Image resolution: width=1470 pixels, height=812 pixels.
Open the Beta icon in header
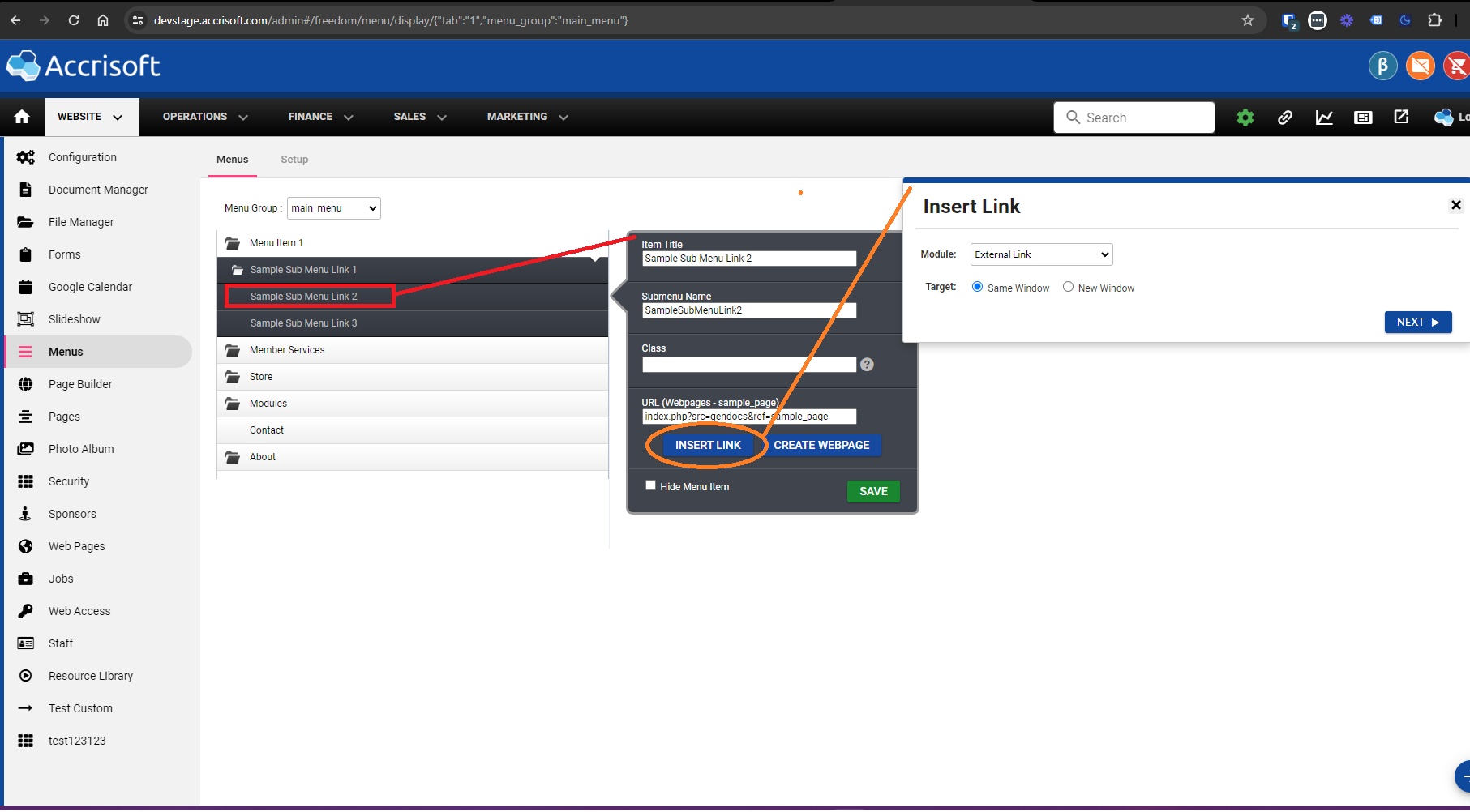point(1382,66)
